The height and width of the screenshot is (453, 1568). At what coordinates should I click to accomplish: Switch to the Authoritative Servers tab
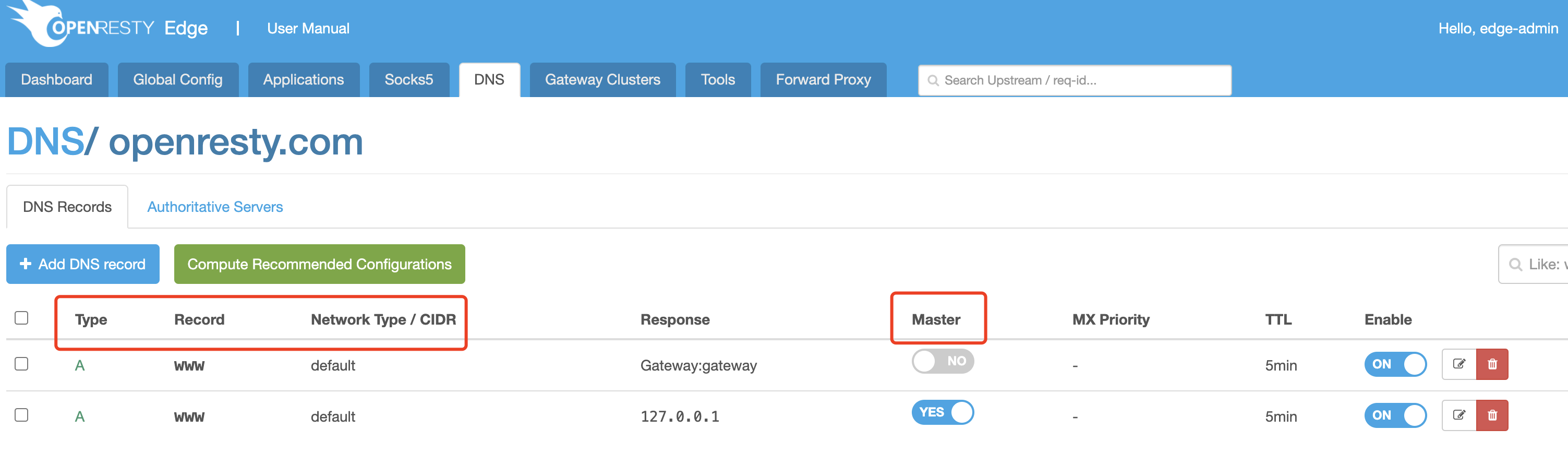click(215, 207)
